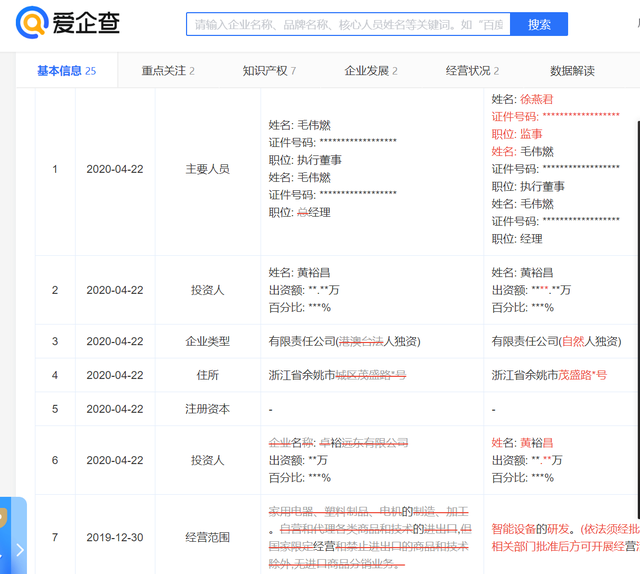The height and width of the screenshot is (574, 640).
Task: Click the 2019-12-30 date cell
Action: (115, 537)
